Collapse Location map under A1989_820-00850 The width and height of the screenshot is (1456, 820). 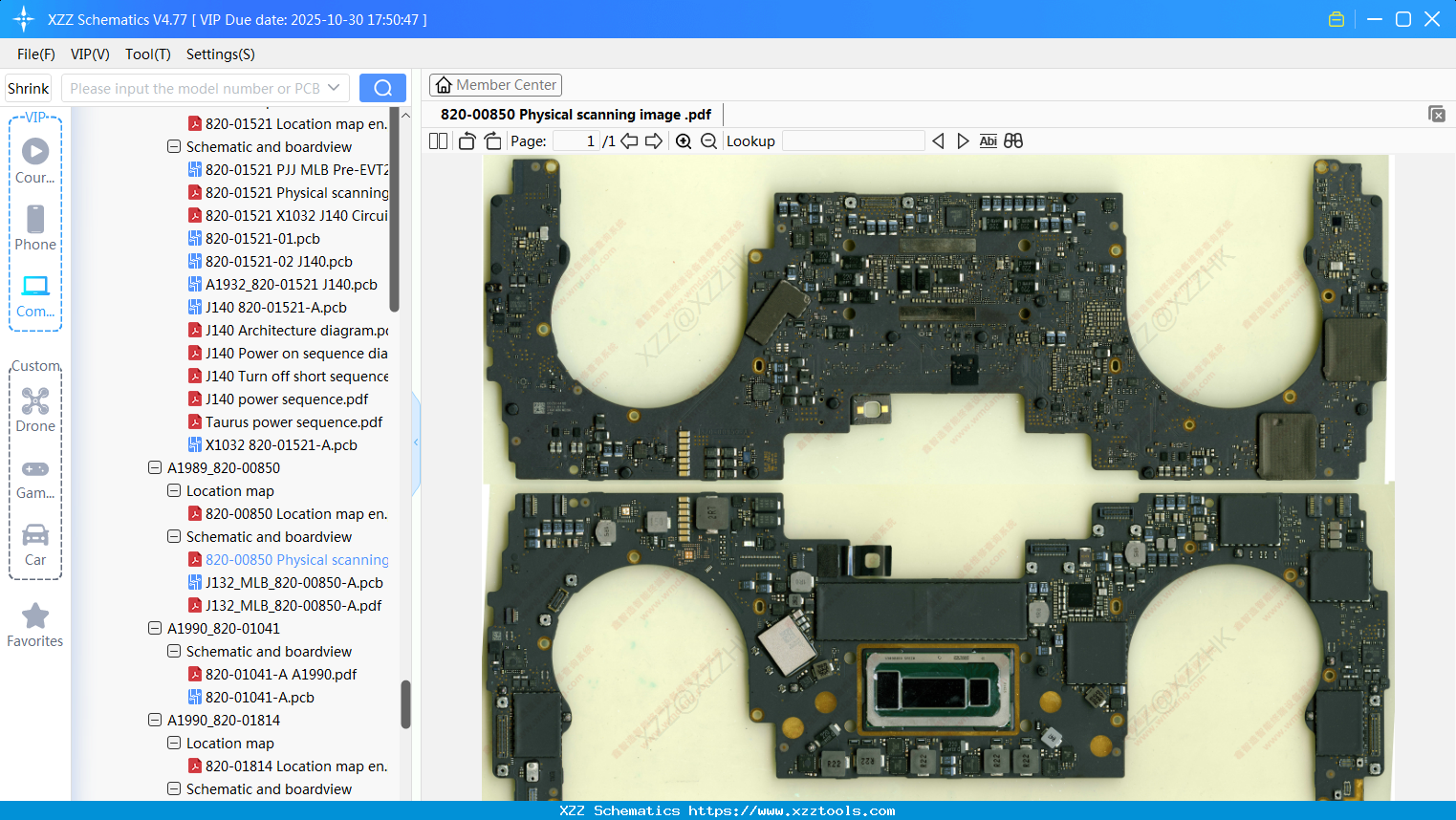(x=174, y=491)
